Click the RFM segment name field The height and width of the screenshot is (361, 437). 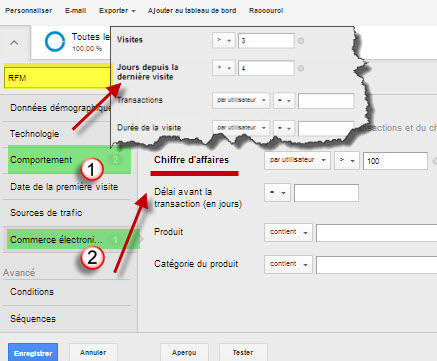(57, 78)
